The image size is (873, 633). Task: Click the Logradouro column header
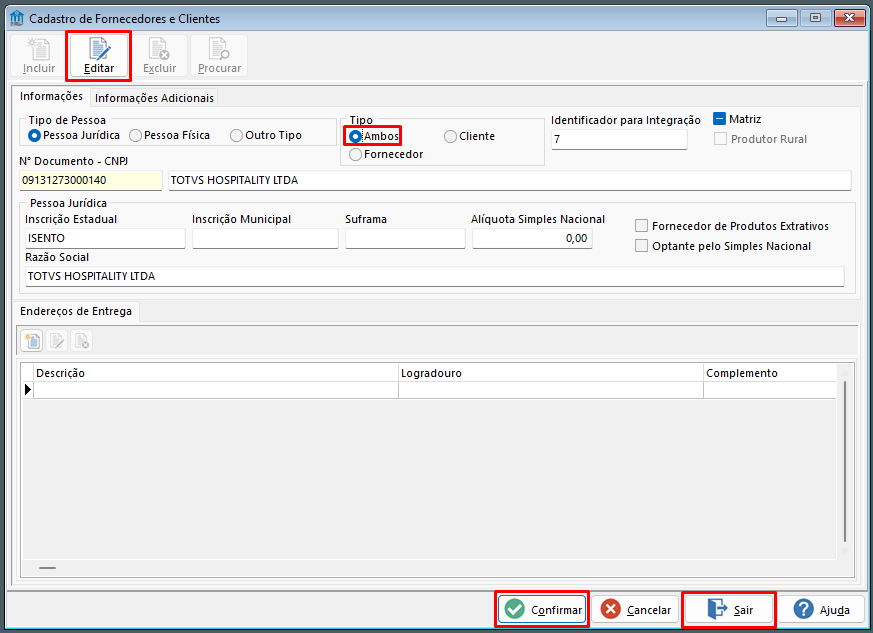(551, 373)
